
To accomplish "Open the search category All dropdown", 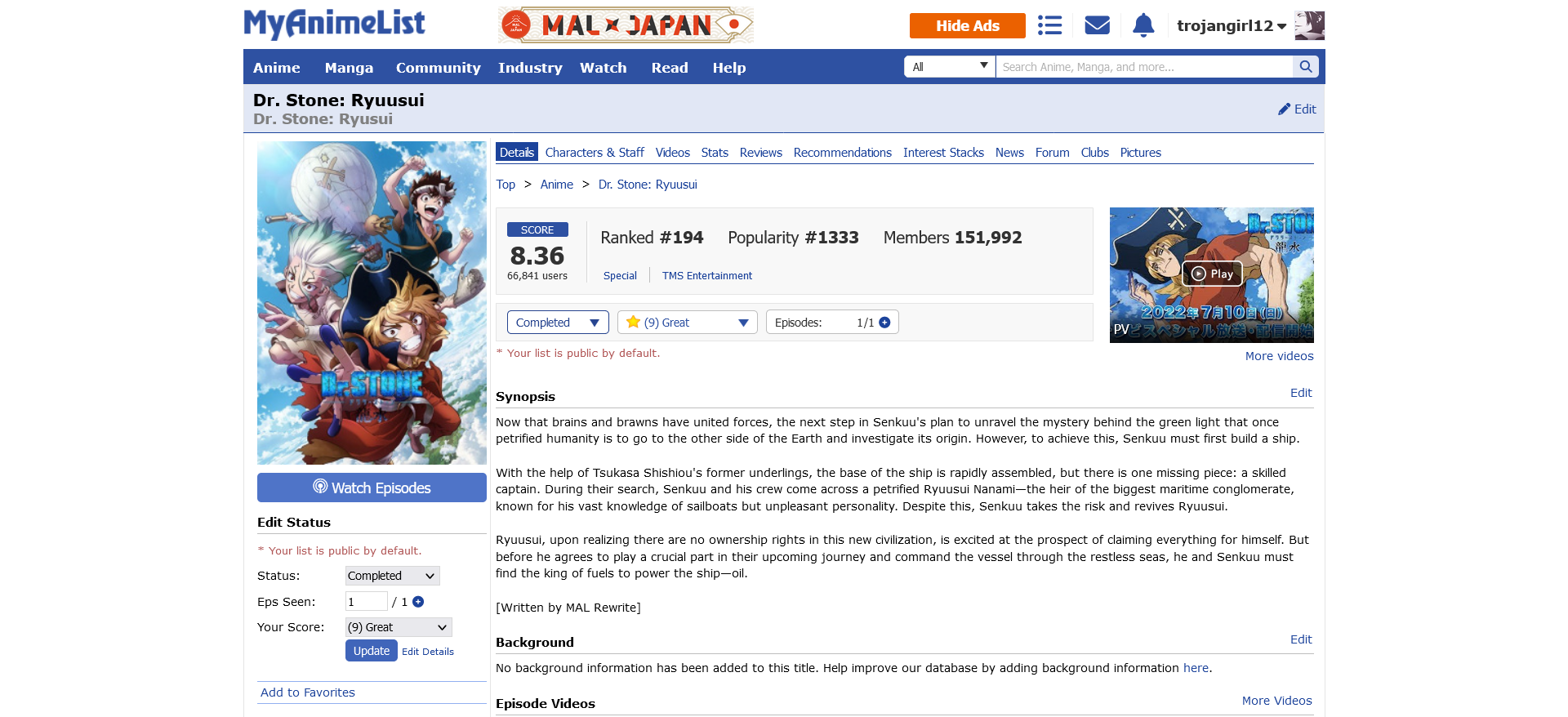I will coord(950,67).
